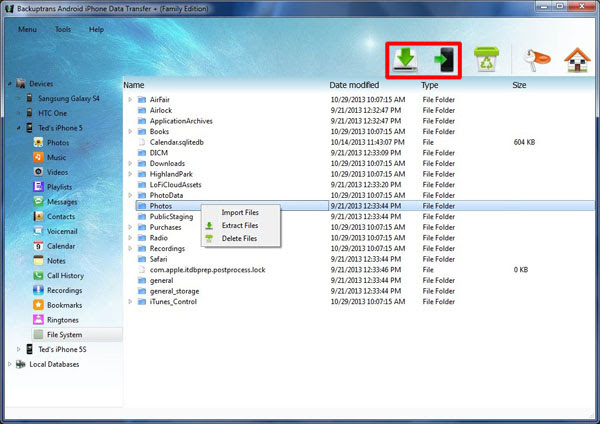Select the Safari folder
This screenshot has width=600, height=424.
[x=158, y=259]
